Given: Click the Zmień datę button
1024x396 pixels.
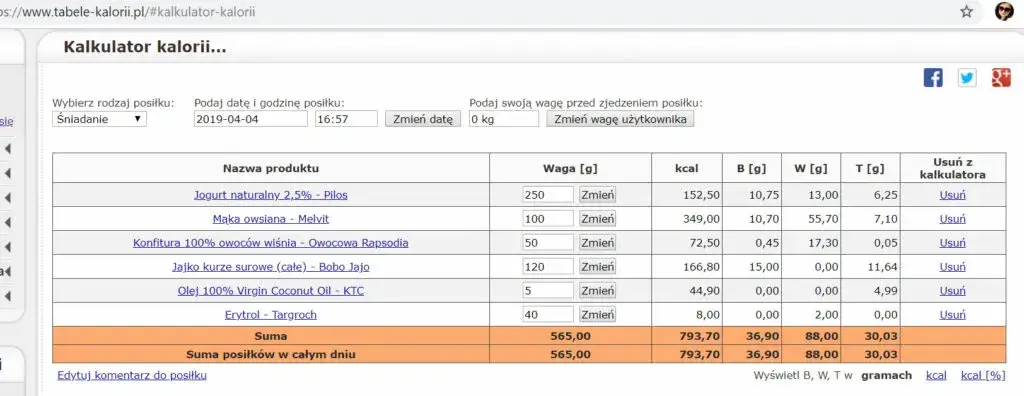Looking at the screenshot, I should click(x=423, y=119).
